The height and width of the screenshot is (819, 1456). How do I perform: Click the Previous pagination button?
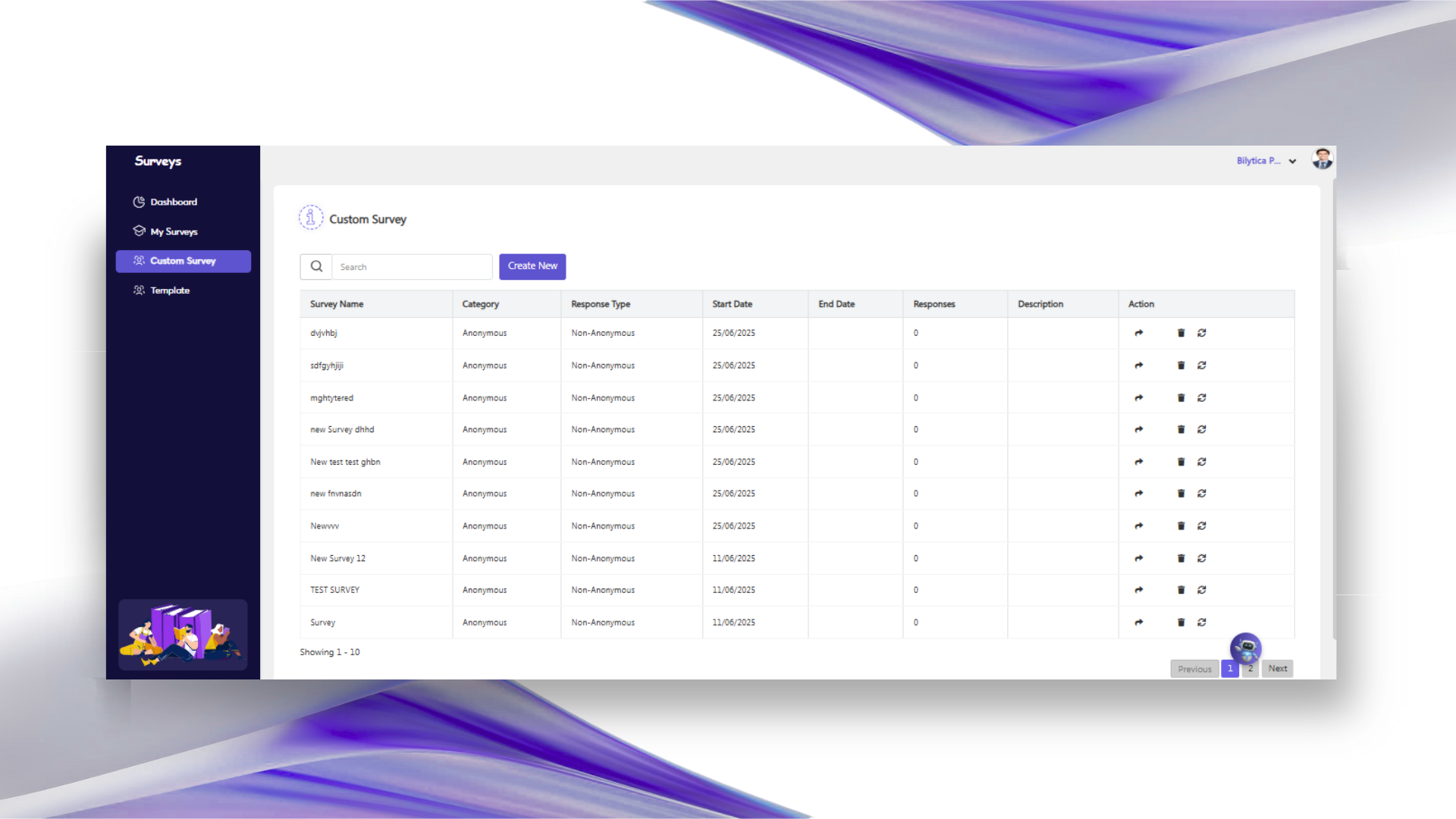pos(1194,669)
